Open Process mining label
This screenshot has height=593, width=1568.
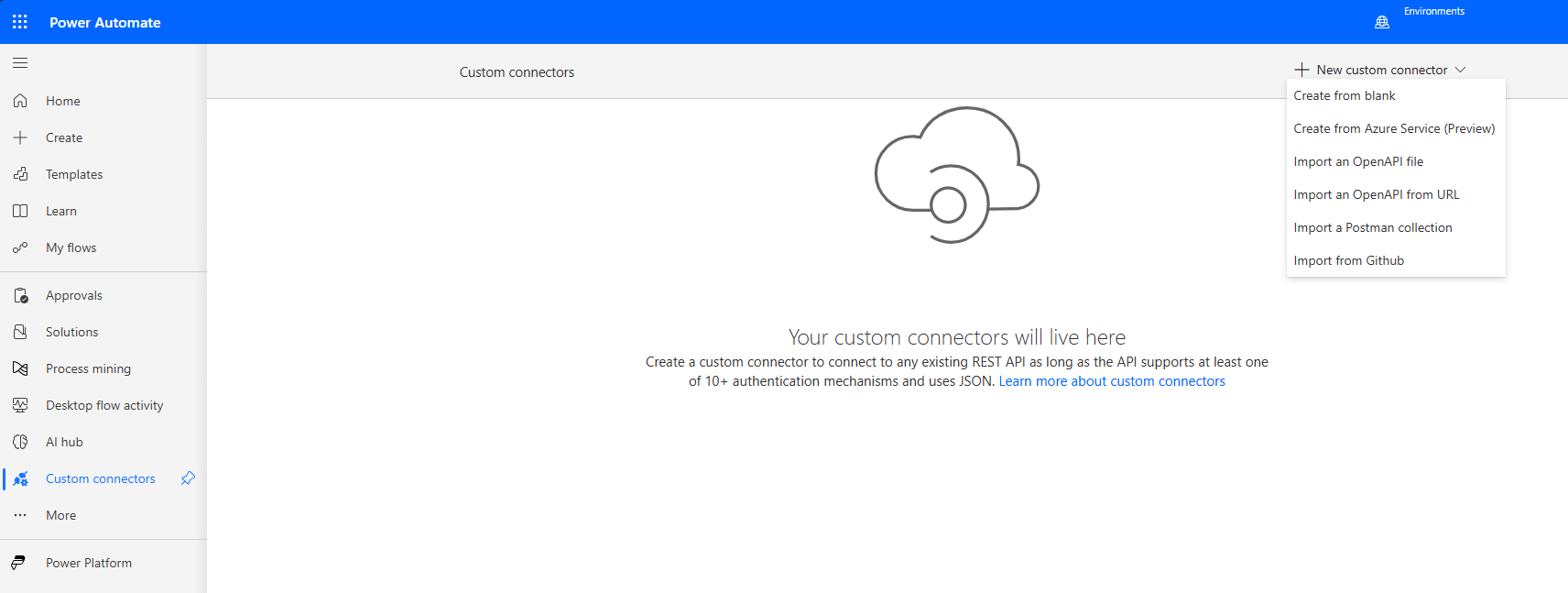point(89,368)
